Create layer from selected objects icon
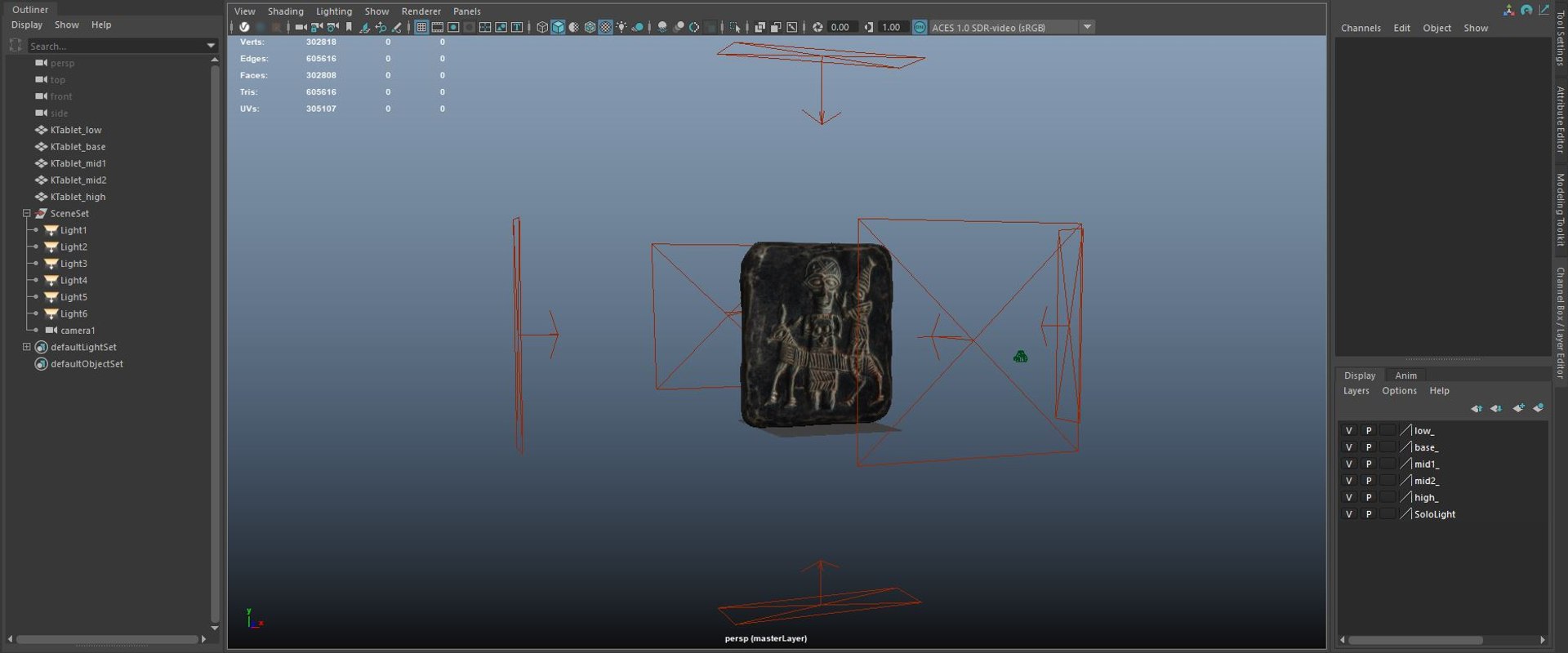This screenshot has height=653, width=1568. click(1539, 408)
